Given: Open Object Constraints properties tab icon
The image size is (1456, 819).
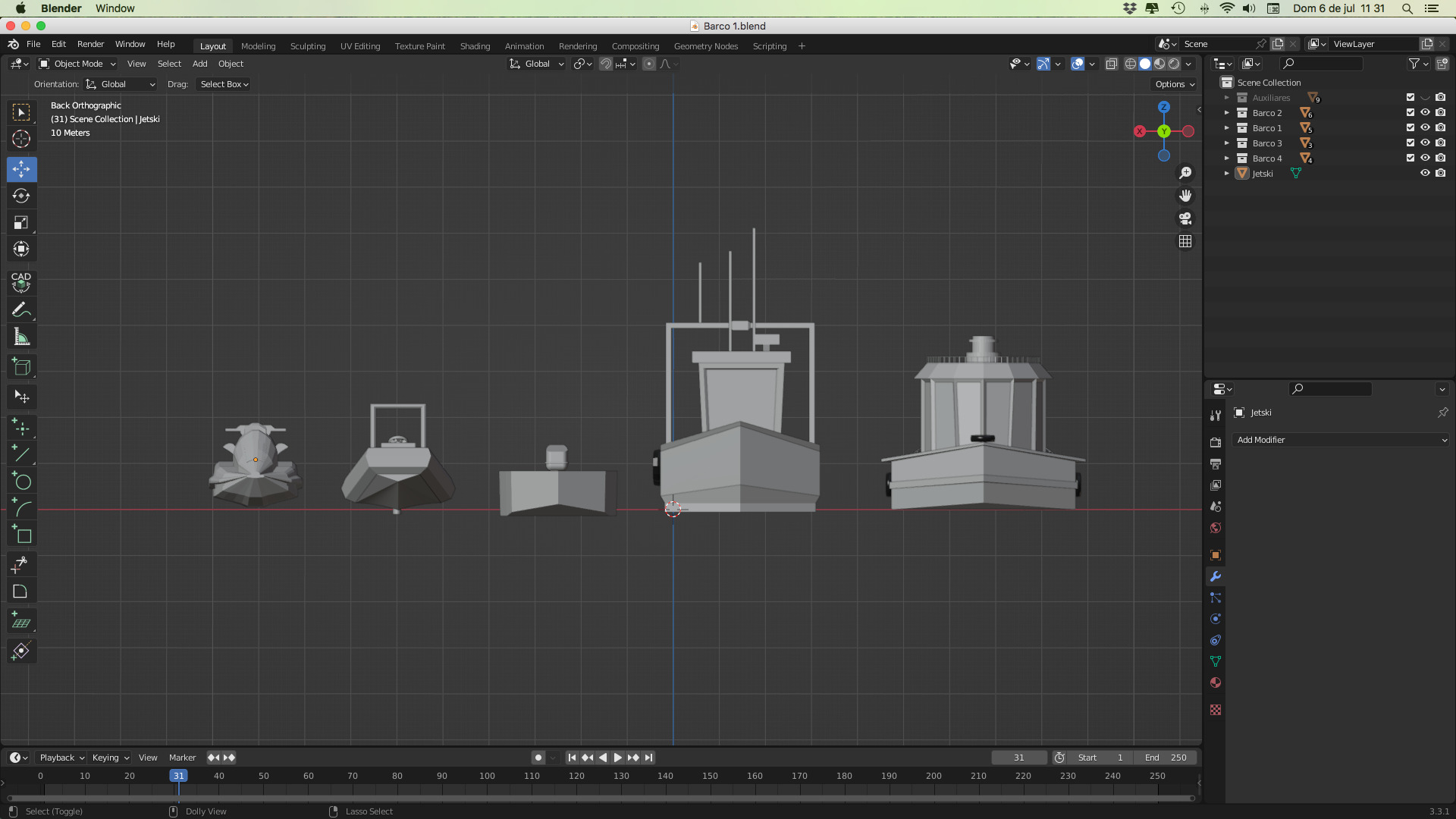Looking at the screenshot, I should coord(1216,640).
